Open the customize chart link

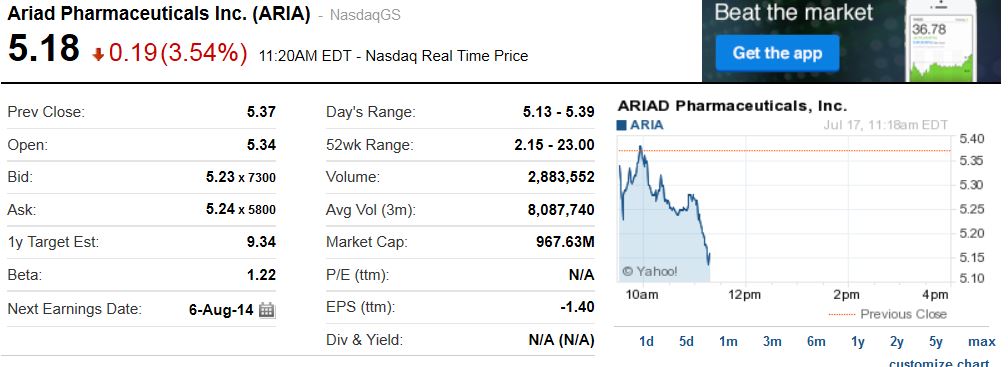[x=939, y=363]
